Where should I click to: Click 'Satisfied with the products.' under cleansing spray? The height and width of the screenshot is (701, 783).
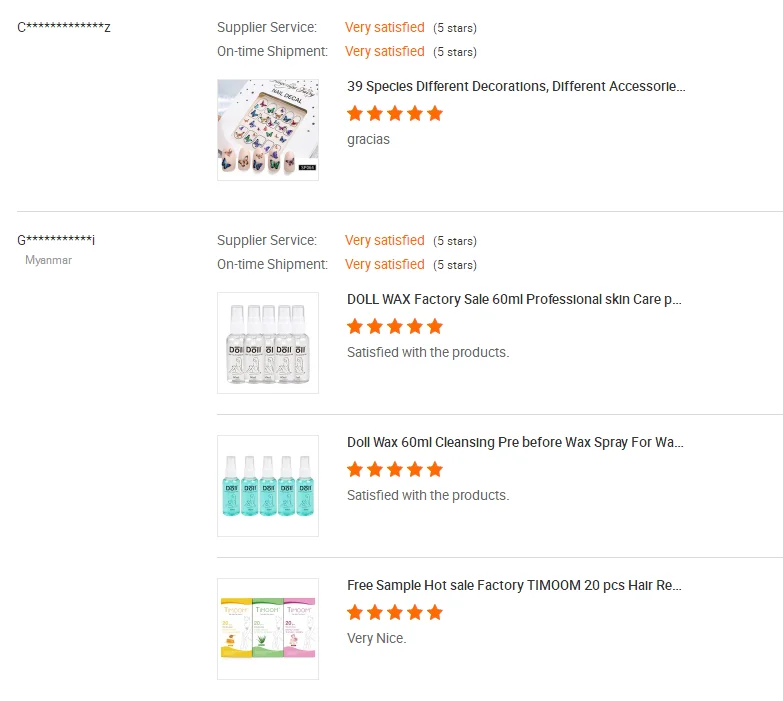click(x=427, y=495)
